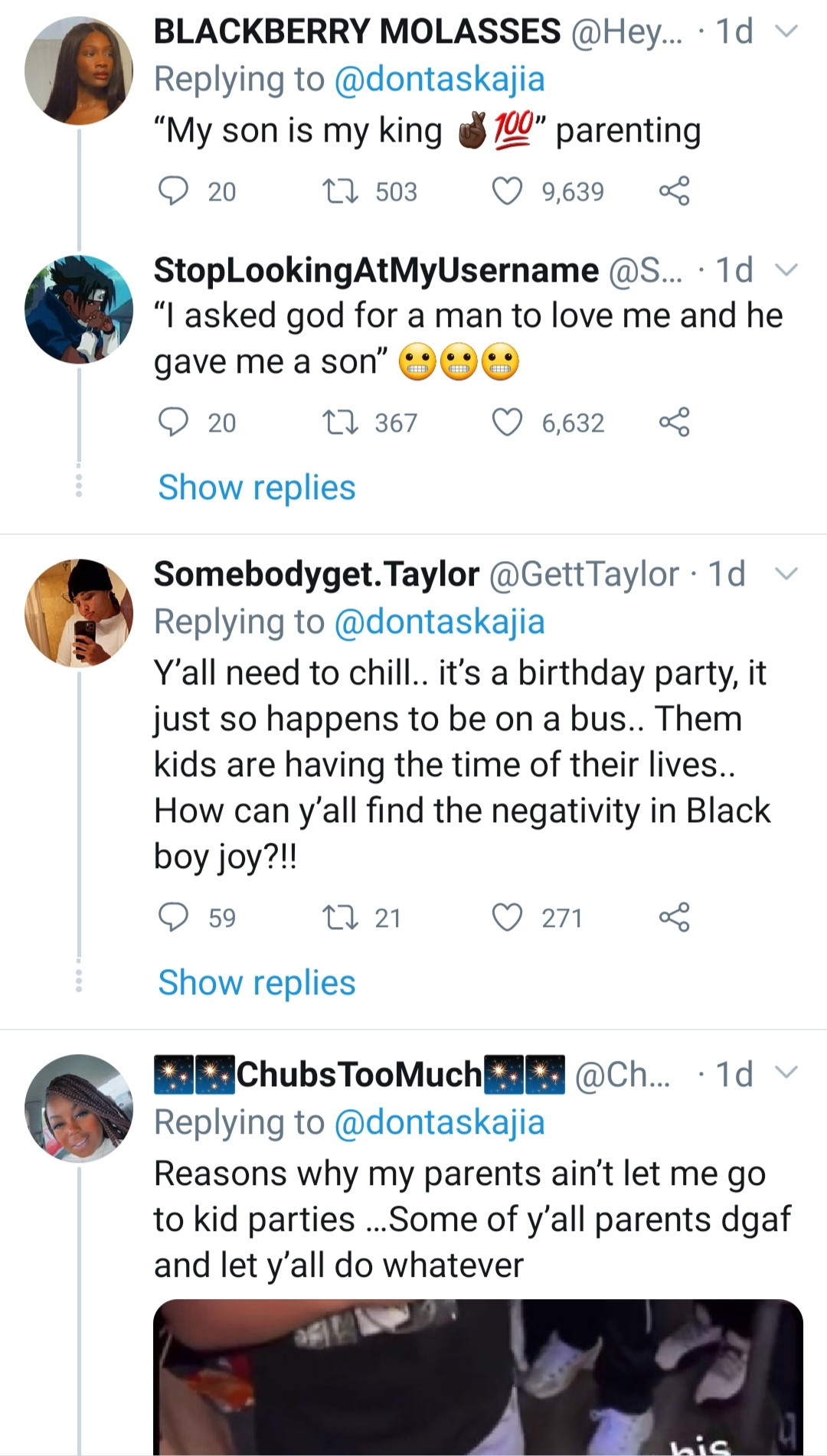Share the BLACKBERRY MOLASSES tweet
827x1456 pixels.
coord(674,191)
